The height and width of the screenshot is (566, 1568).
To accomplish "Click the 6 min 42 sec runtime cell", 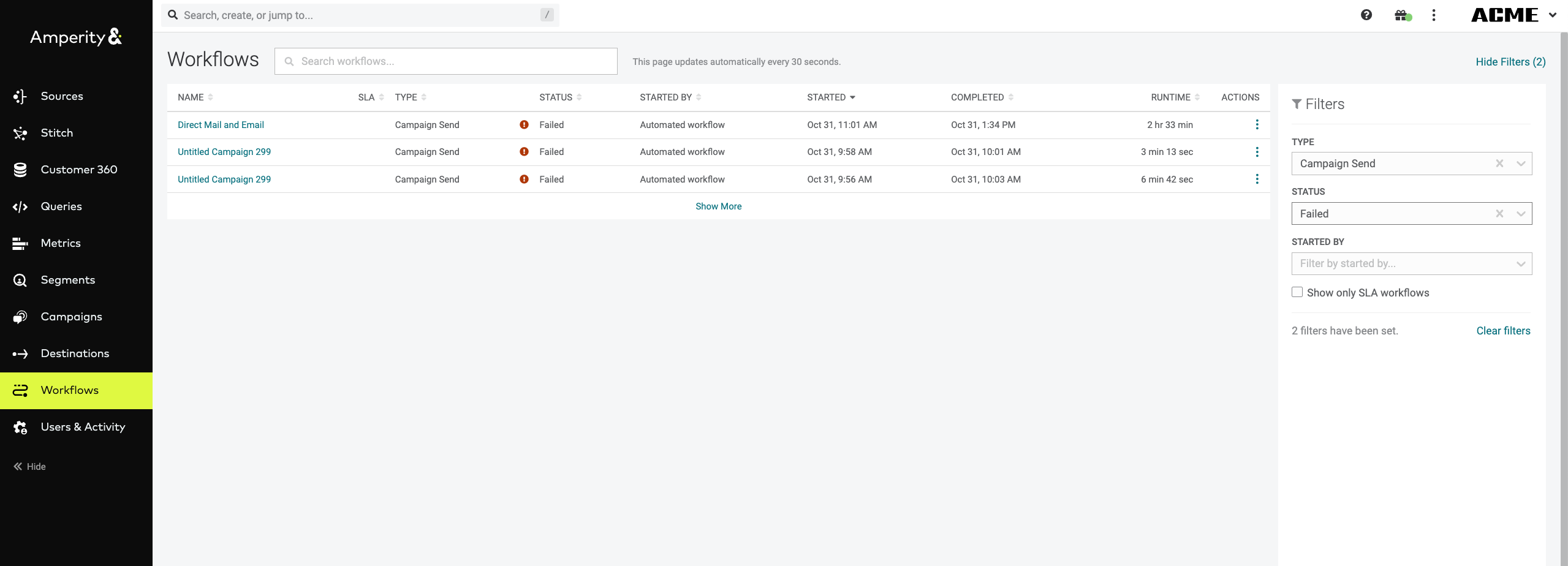I will coord(1167,179).
